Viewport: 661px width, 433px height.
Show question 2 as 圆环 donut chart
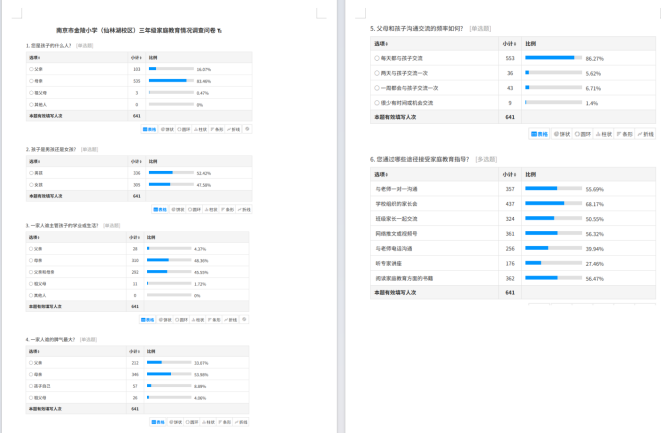[194, 209]
